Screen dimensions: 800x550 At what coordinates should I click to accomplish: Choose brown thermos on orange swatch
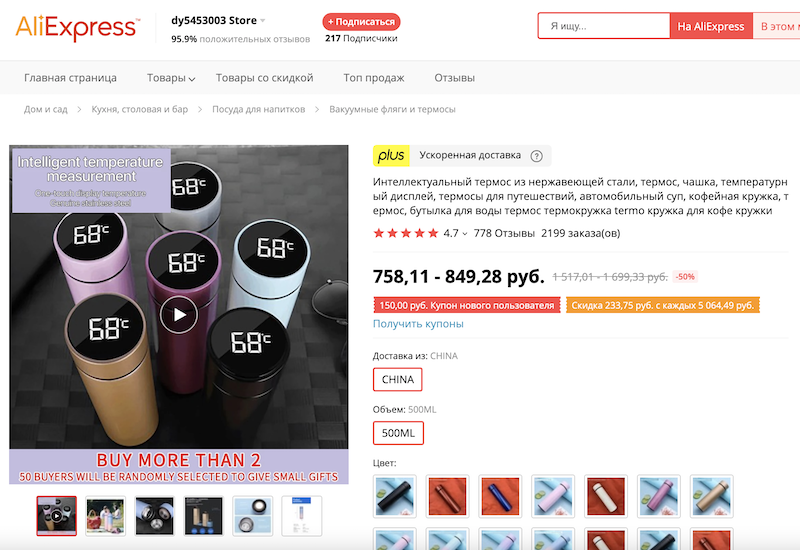tap(447, 496)
